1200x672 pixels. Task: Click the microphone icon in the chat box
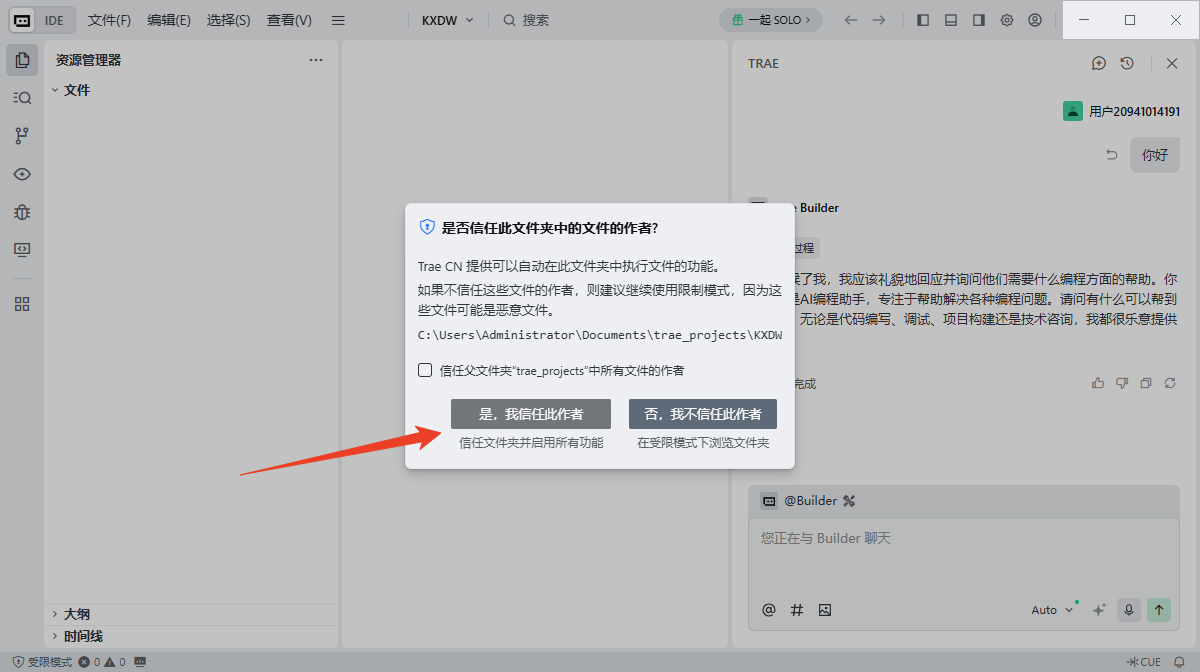[1128, 609]
